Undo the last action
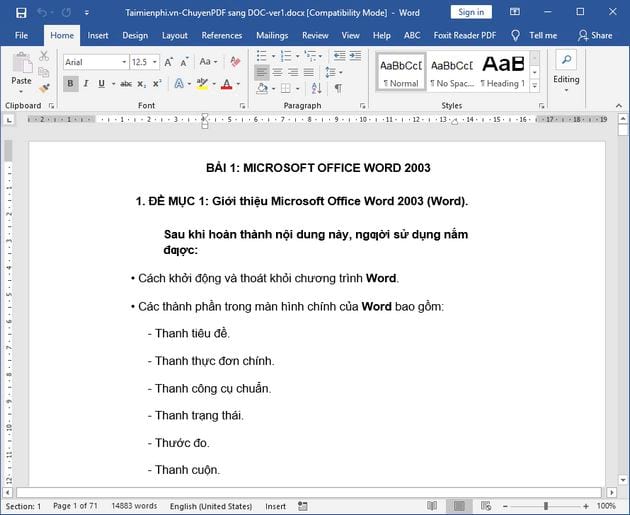 (41, 13)
